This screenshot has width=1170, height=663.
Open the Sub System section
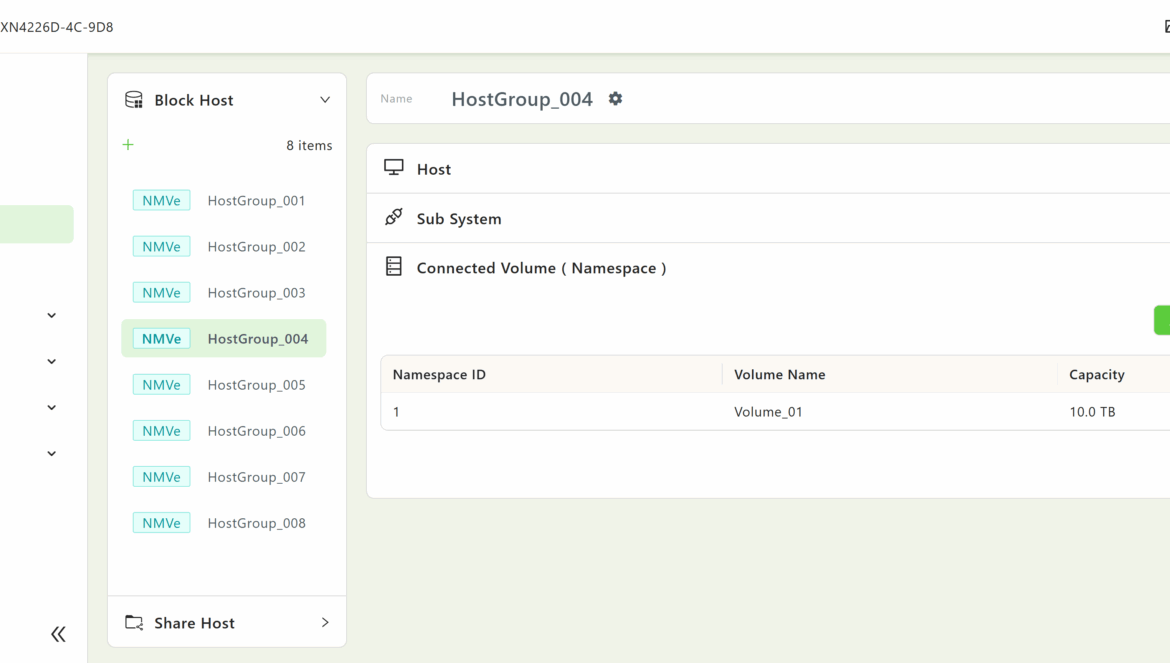pos(459,219)
